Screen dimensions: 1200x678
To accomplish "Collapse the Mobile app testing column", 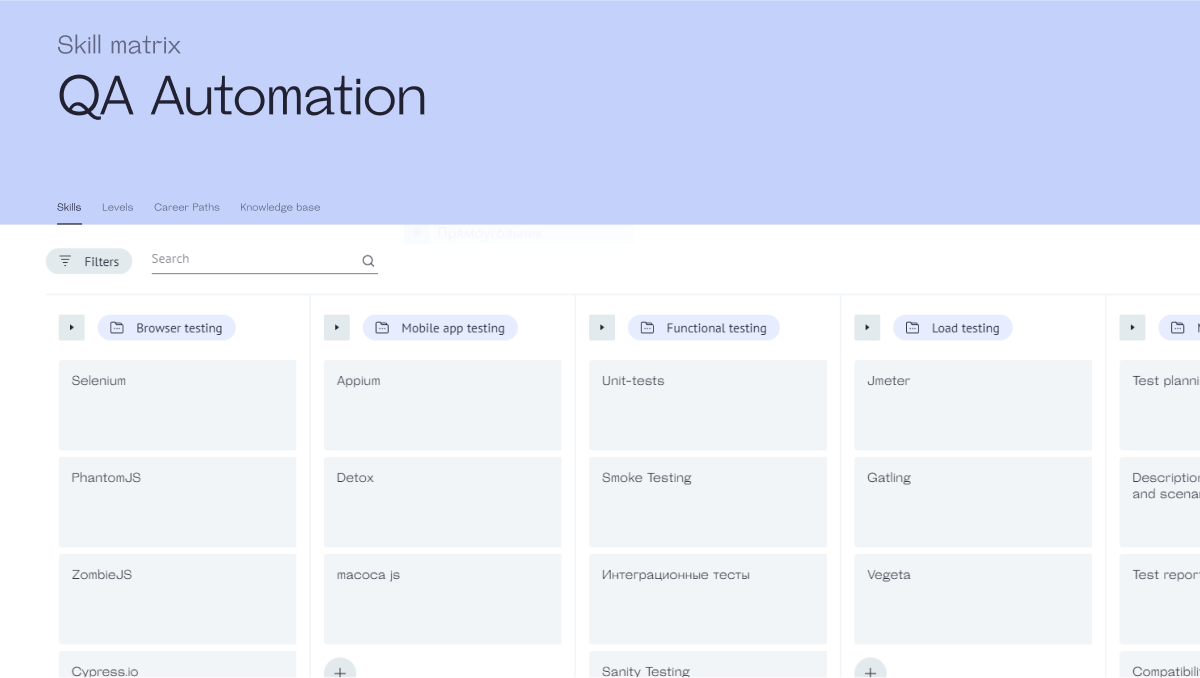I will pyautogui.click(x=337, y=328).
